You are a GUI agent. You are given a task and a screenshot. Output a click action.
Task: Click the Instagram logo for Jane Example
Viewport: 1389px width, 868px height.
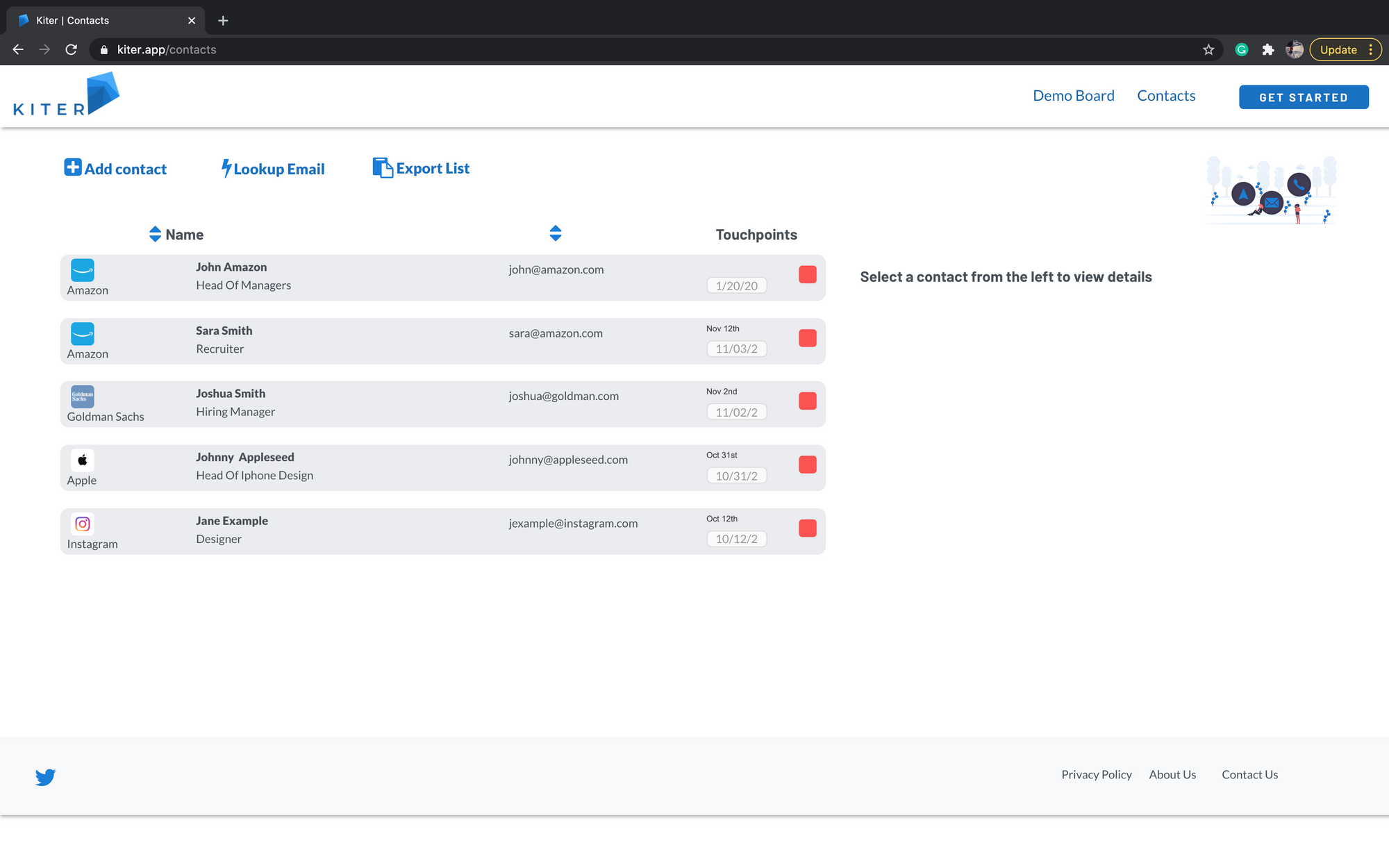[82, 524]
